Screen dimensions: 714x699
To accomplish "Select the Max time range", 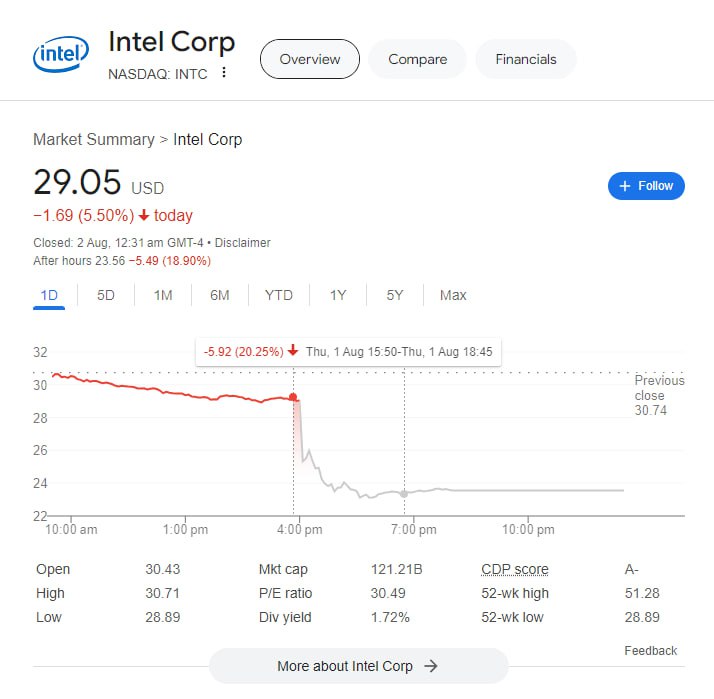I will 453,295.
